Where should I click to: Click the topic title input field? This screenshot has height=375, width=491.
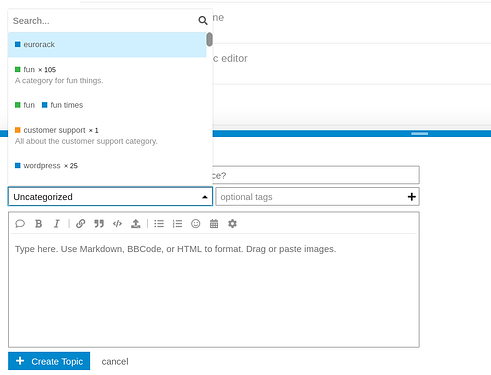[316, 175]
